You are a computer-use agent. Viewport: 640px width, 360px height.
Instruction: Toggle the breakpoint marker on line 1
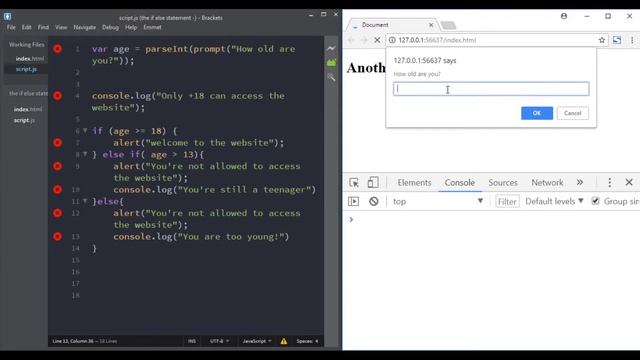tap(58, 49)
